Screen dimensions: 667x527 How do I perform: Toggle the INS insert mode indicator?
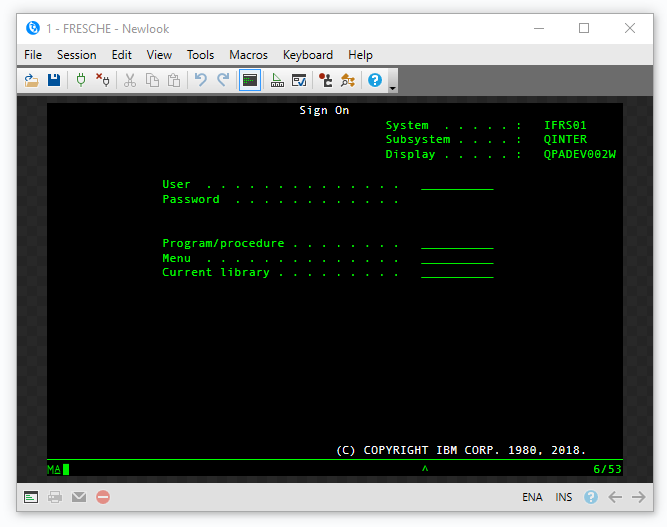tap(564, 497)
